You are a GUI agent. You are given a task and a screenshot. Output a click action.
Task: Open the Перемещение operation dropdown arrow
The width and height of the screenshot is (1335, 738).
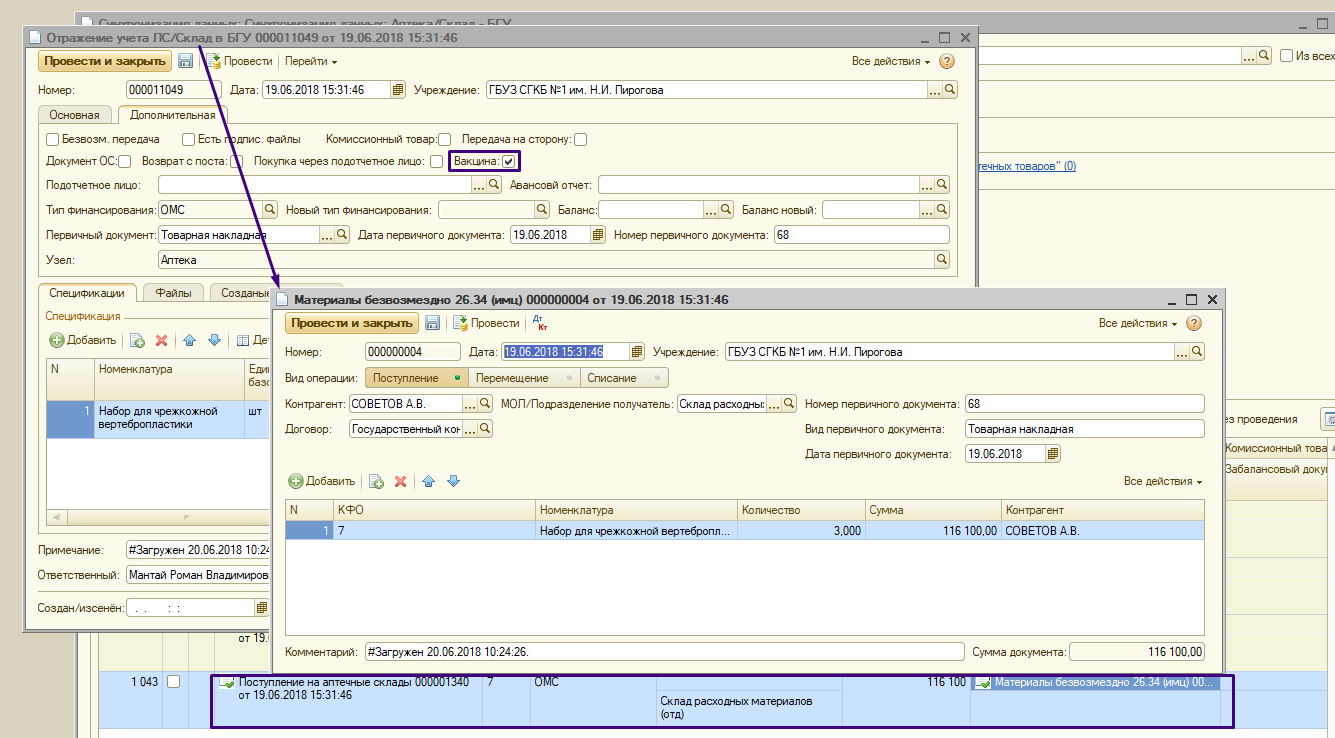[569, 378]
